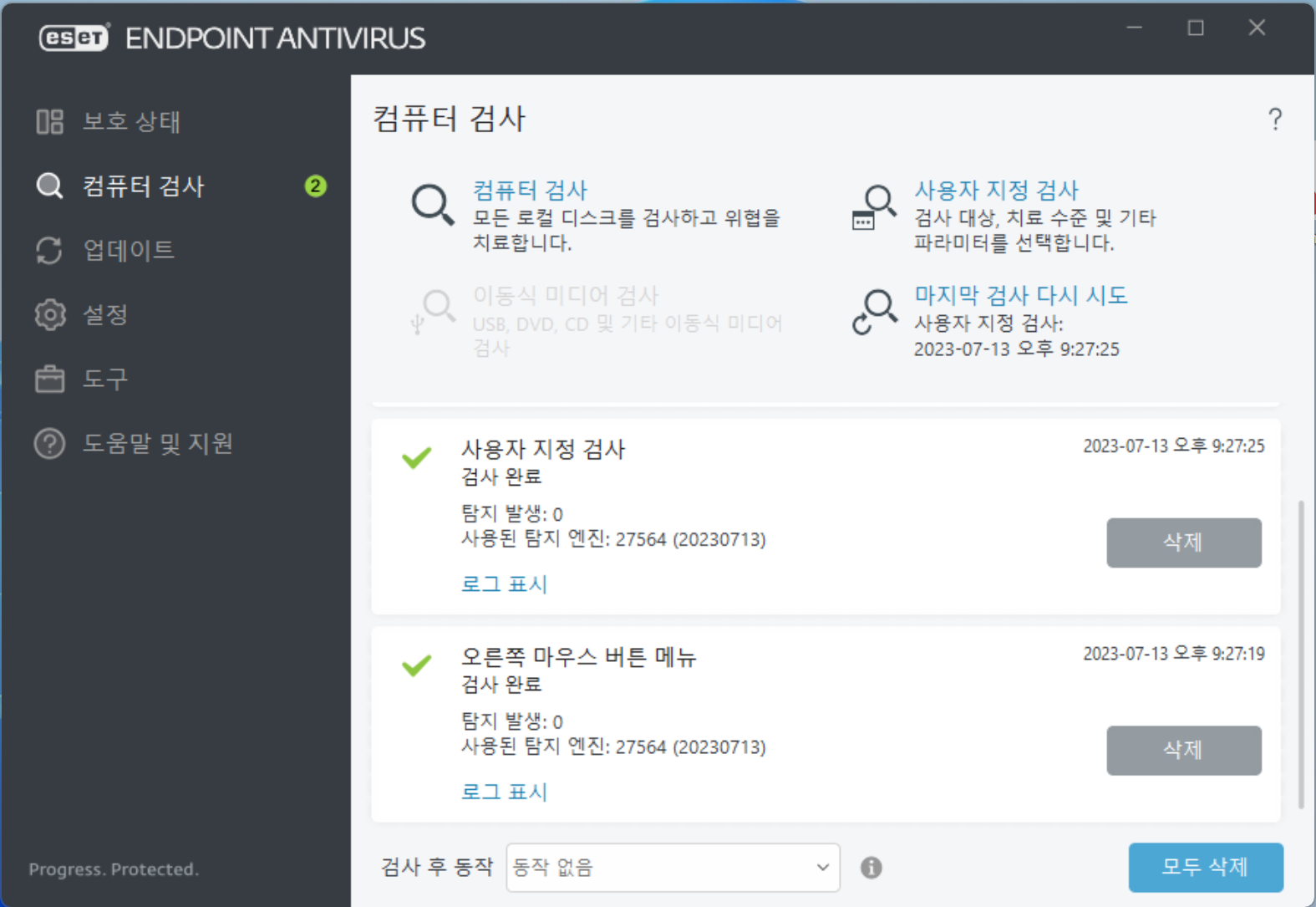Viewport: 1316px width, 907px height.
Task: Select the 컴퓨터 검사 magnifier icon in sidebar
Action: click(x=49, y=186)
